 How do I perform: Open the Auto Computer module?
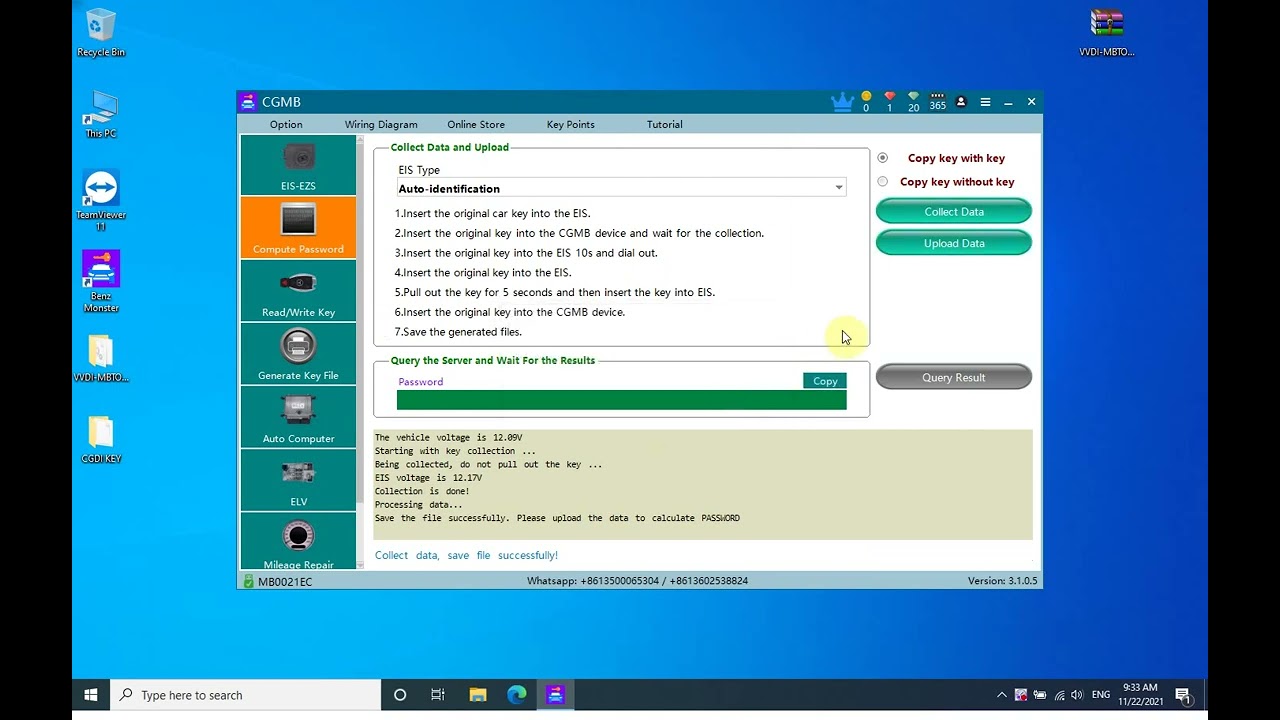(x=298, y=417)
